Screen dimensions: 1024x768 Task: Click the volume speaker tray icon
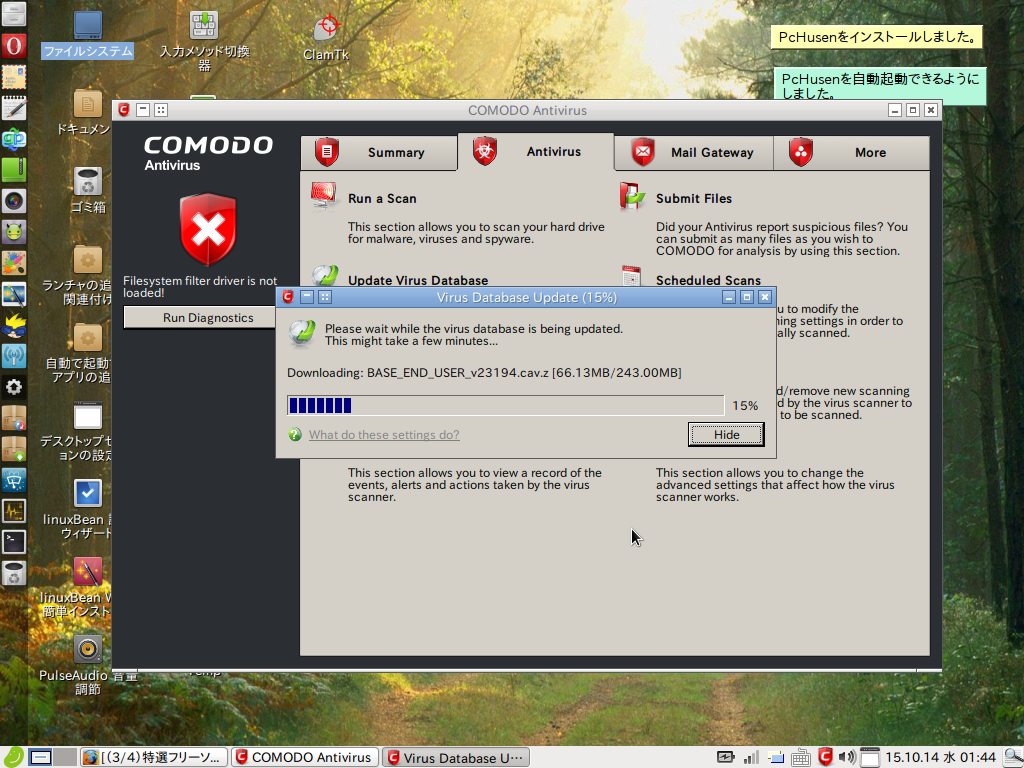(x=846, y=758)
